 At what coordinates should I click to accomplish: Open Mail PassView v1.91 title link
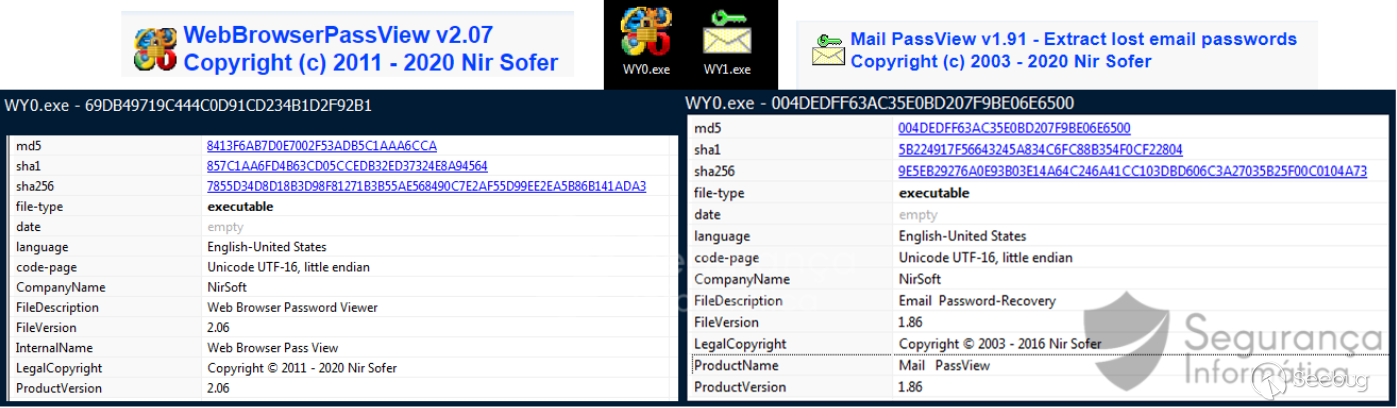click(1074, 39)
